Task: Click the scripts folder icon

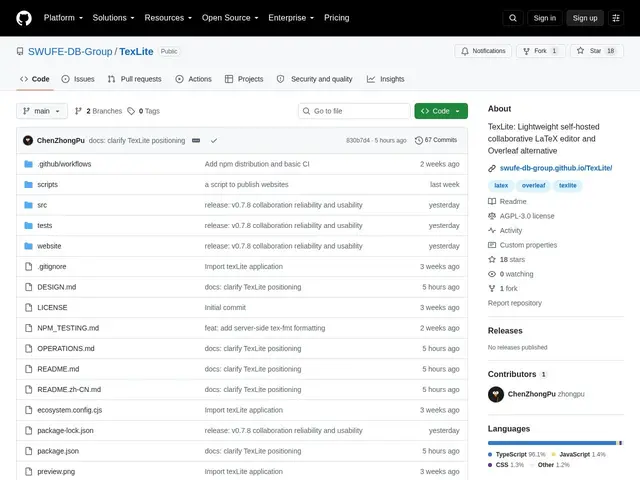Action: point(28,184)
